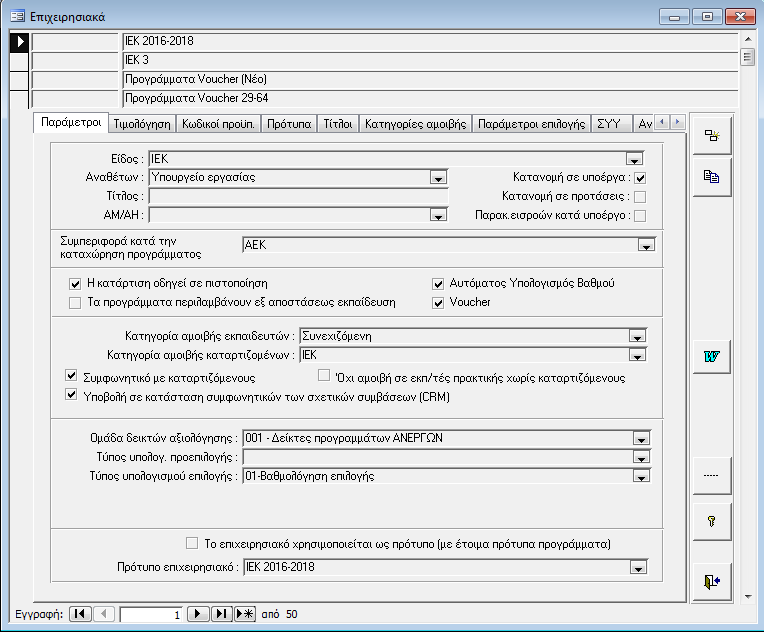Expand the Είδος dropdown
The height and width of the screenshot is (632, 764).
point(633,159)
